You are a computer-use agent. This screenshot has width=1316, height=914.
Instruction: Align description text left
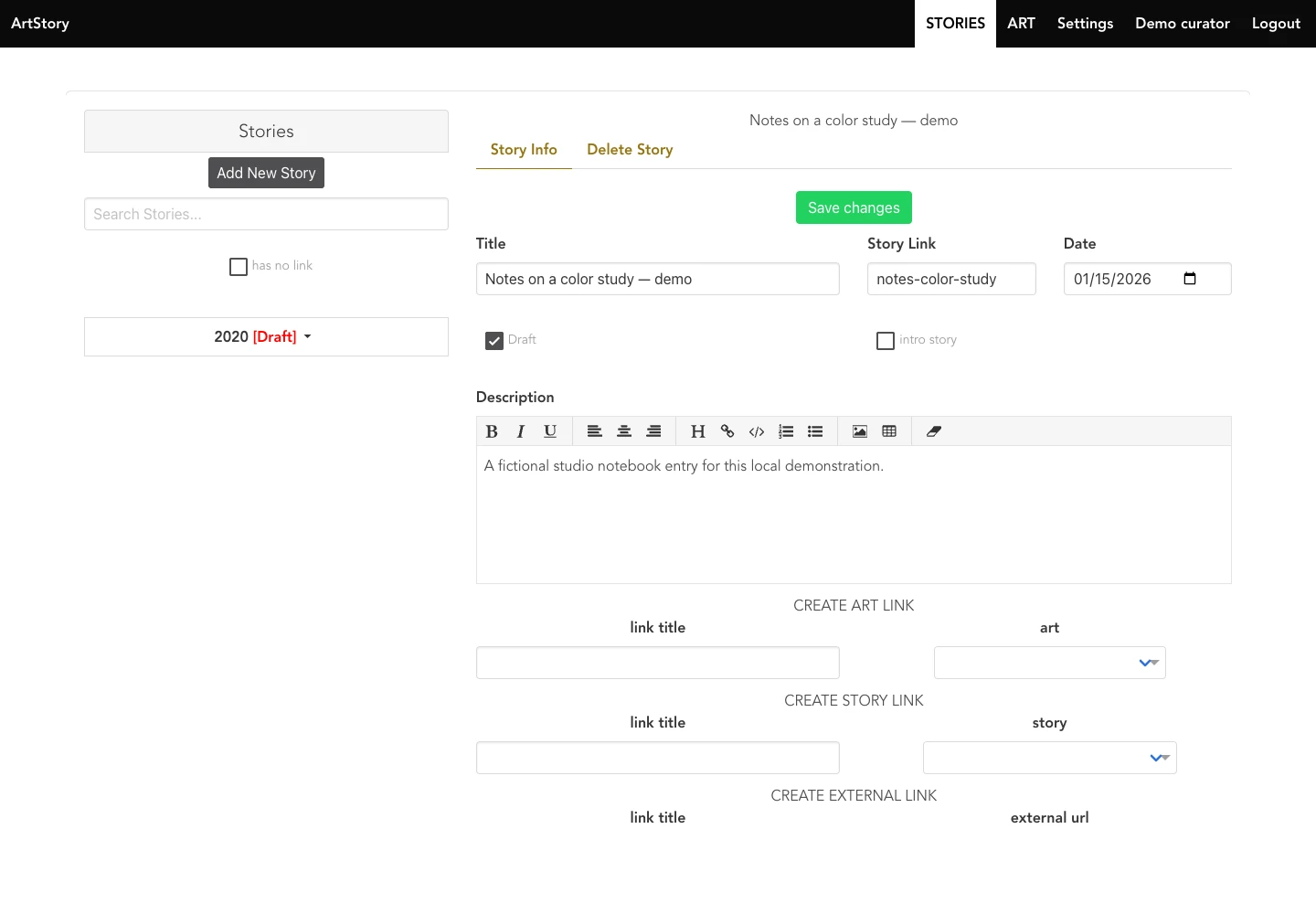click(595, 431)
